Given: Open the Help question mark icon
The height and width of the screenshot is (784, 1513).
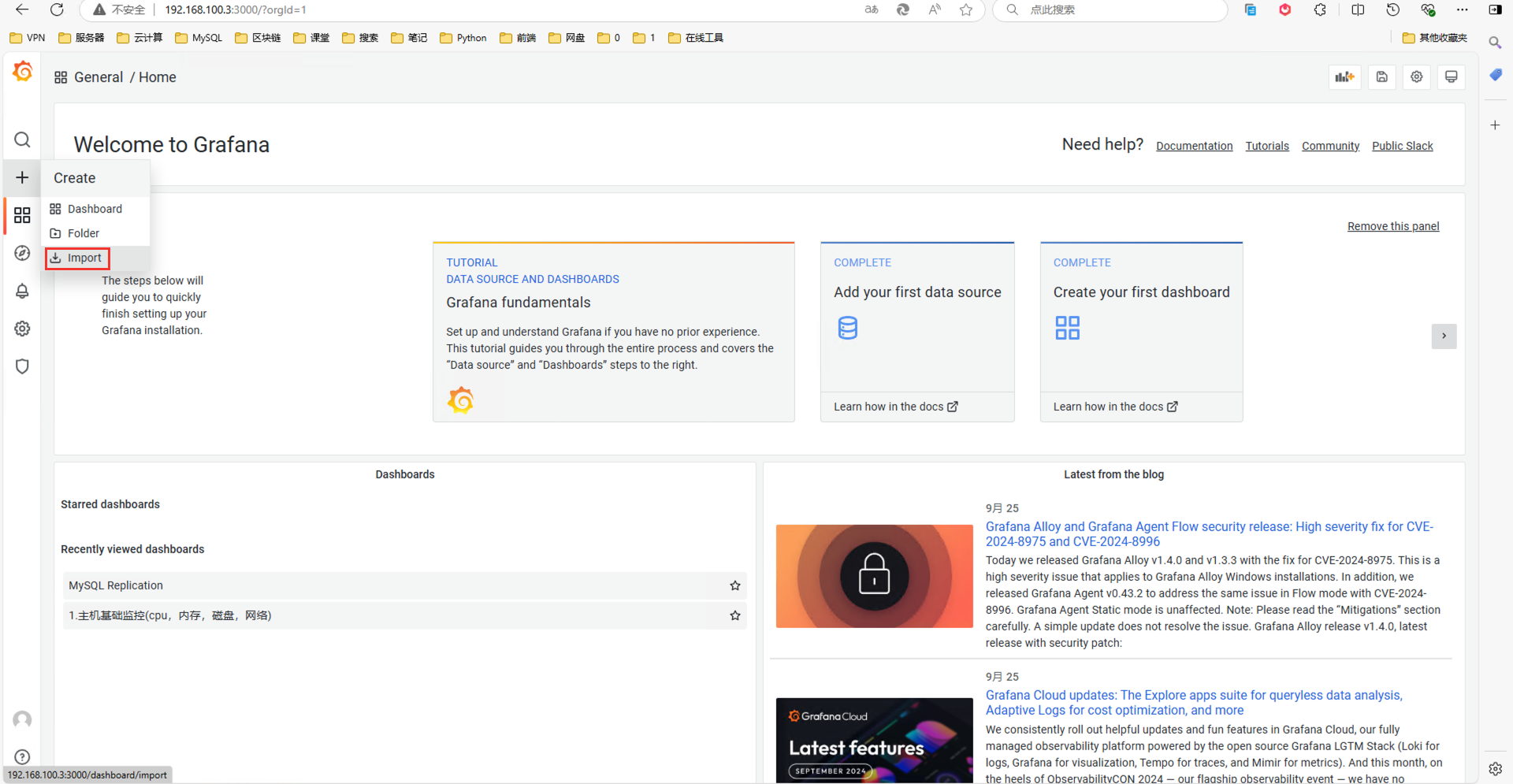Looking at the screenshot, I should pyautogui.click(x=22, y=756).
